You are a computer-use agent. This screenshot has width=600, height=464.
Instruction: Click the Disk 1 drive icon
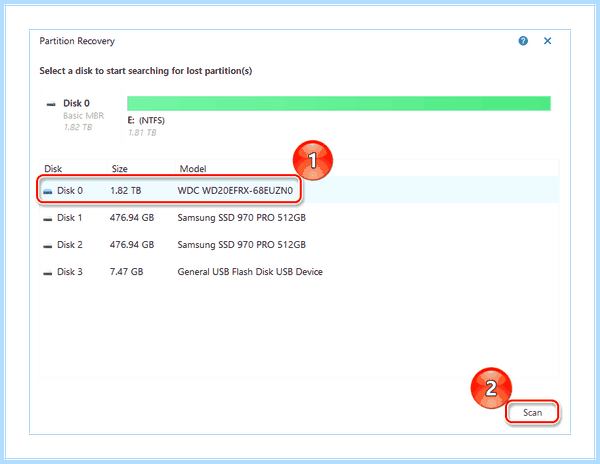[47, 219]
